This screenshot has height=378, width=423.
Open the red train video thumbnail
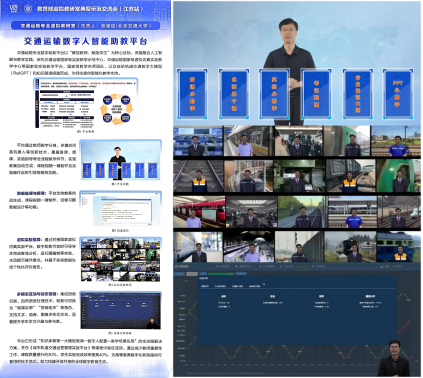[x=199, y=212]
